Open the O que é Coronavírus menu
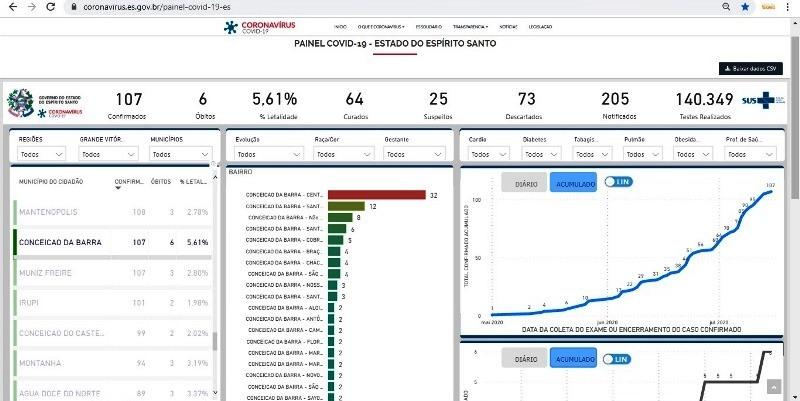This screenshot has width=800, height=401. tap(381, 27)
